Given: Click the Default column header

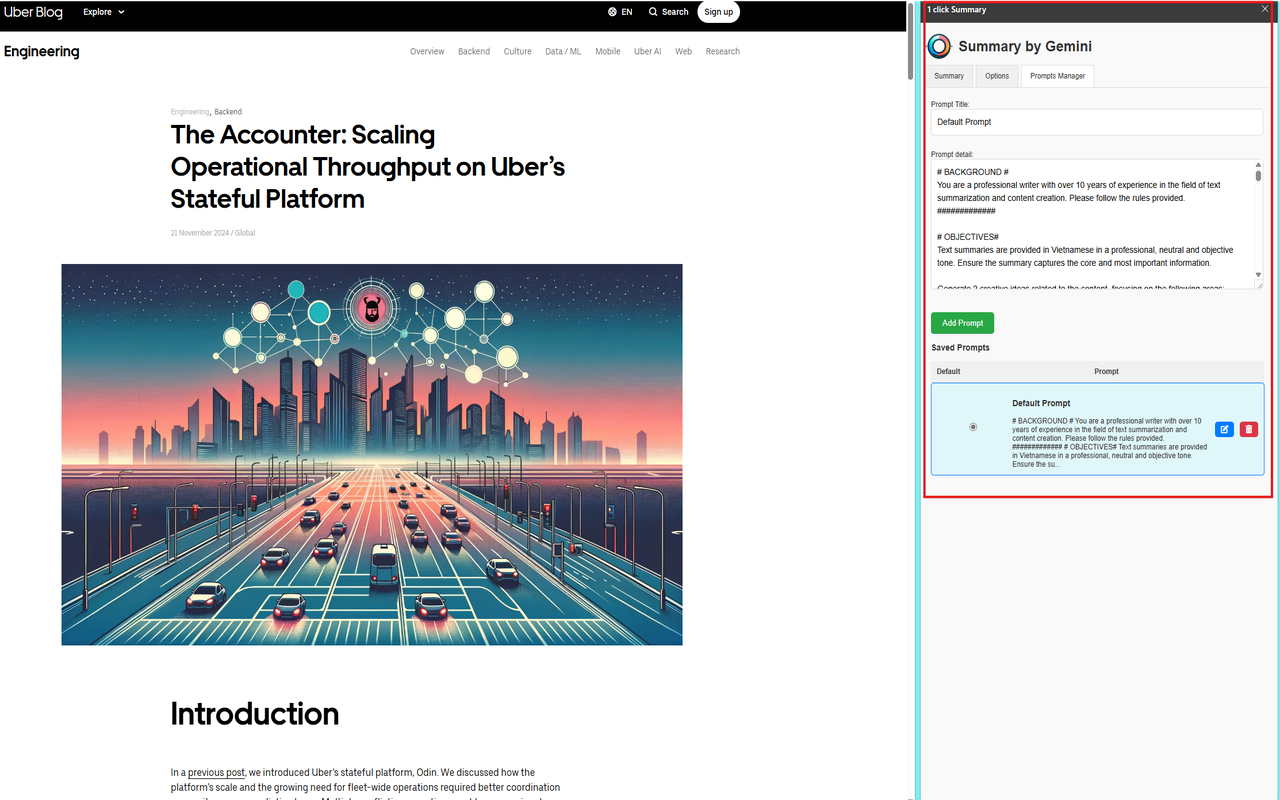Looking at the screenshot, I should pyautogui.click(x=948, y=371).
